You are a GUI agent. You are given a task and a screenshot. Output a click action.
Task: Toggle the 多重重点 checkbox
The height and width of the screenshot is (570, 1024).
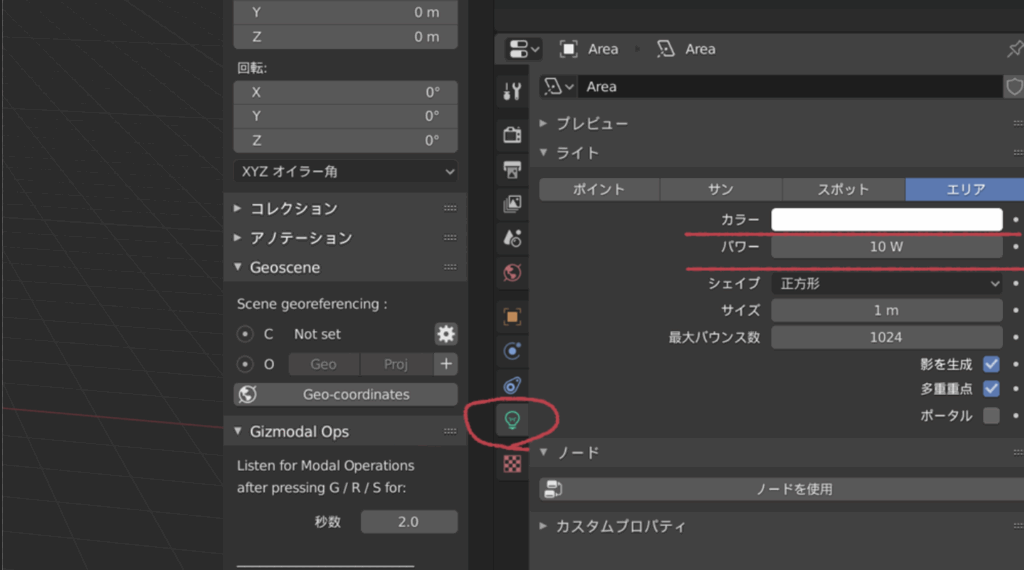tap(991, 389)
